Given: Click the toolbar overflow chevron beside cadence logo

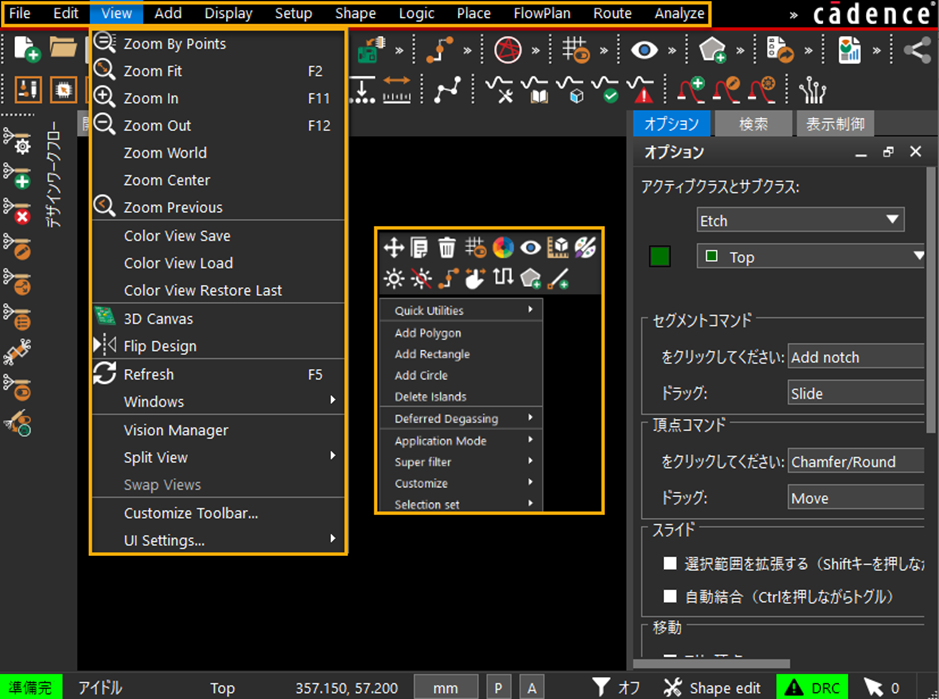Looking at the screenshot, I should (793, 16).
